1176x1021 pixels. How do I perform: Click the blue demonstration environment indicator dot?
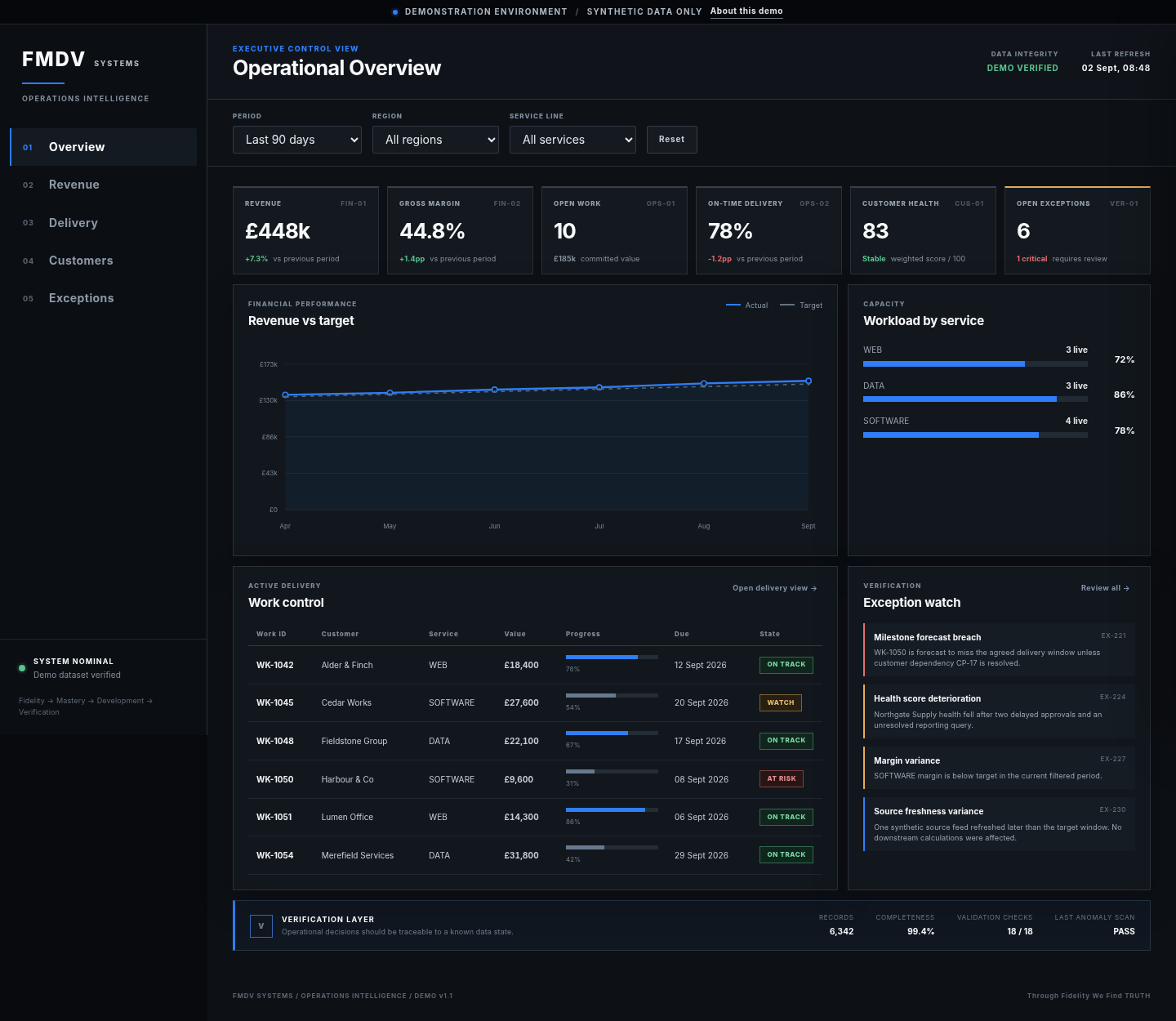click(395, 11)
